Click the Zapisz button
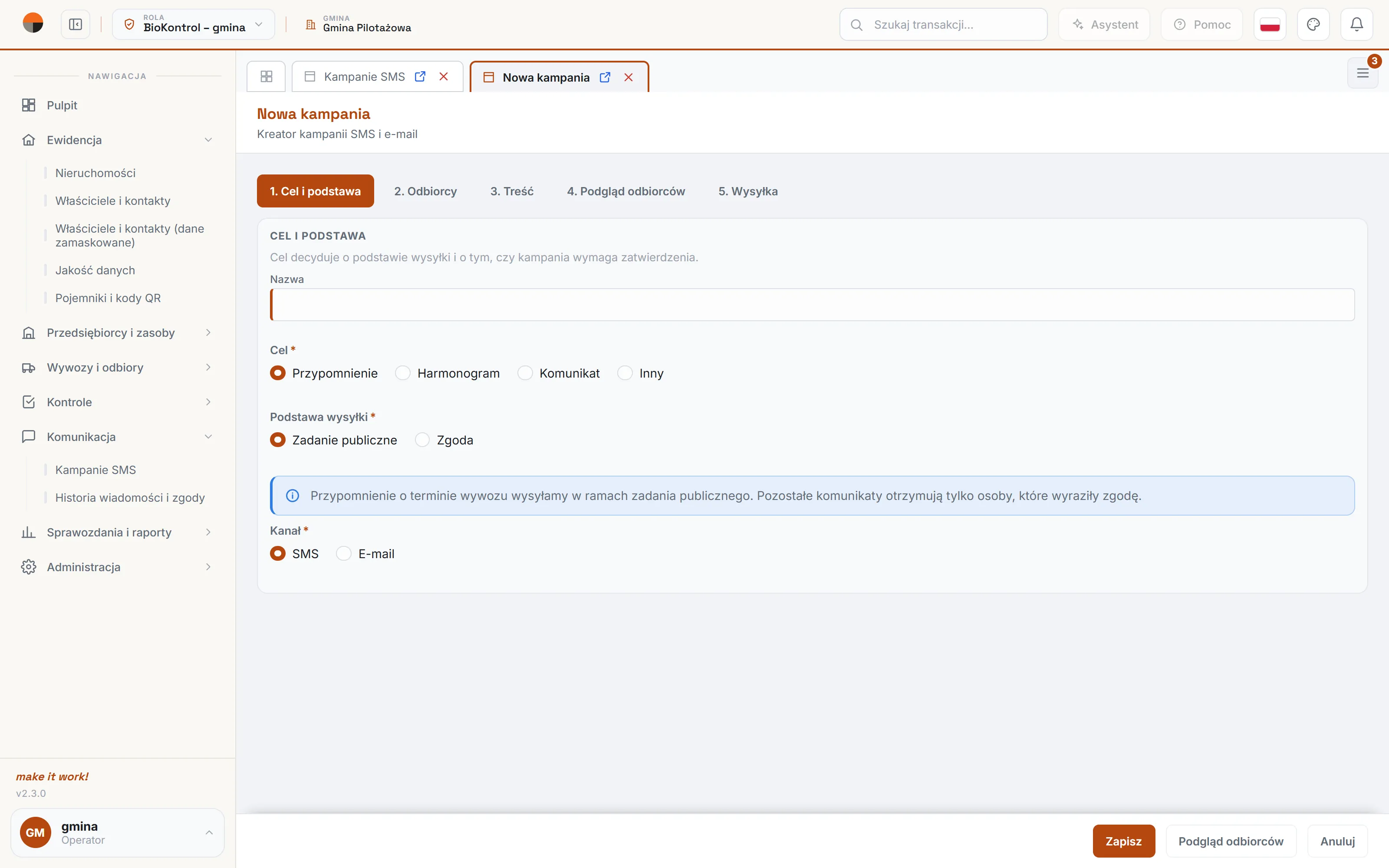 coord(1123,841)
